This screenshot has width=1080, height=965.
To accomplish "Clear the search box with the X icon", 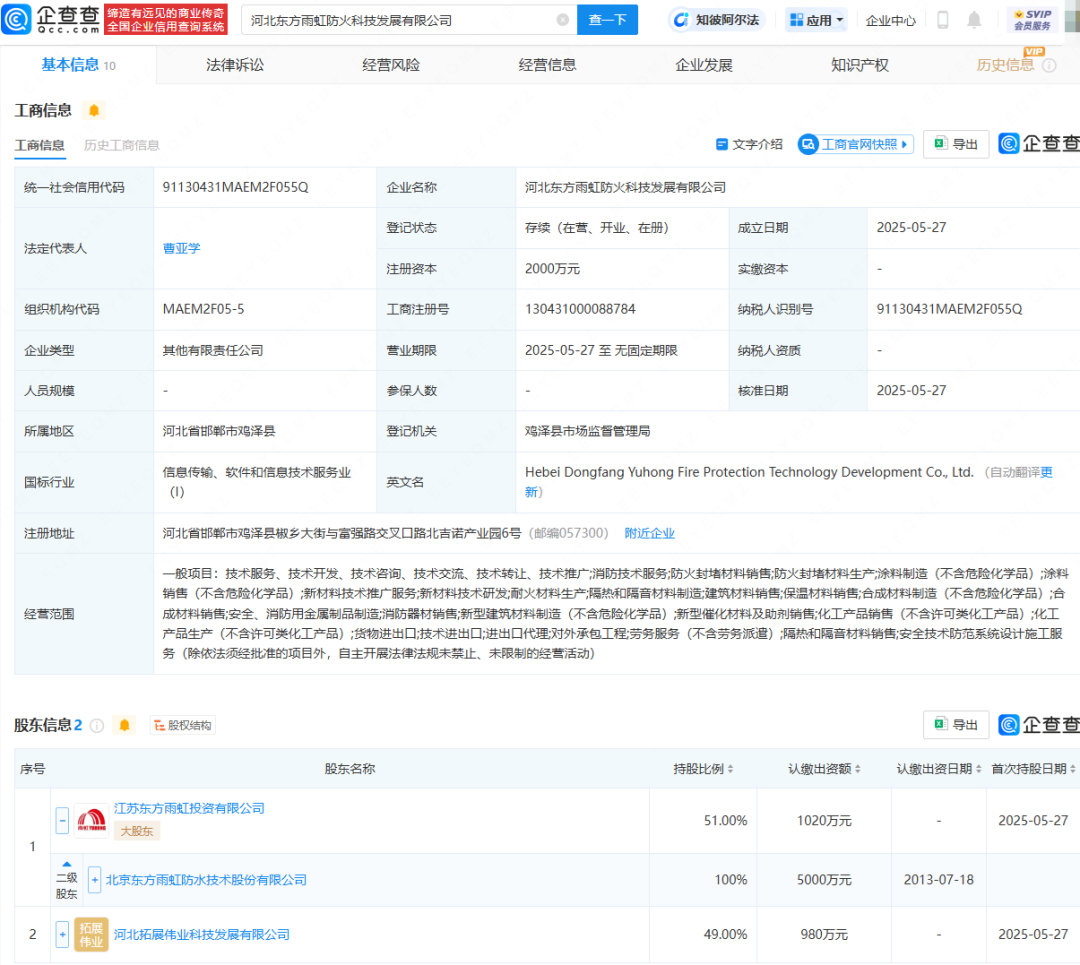I will (563, 20).
